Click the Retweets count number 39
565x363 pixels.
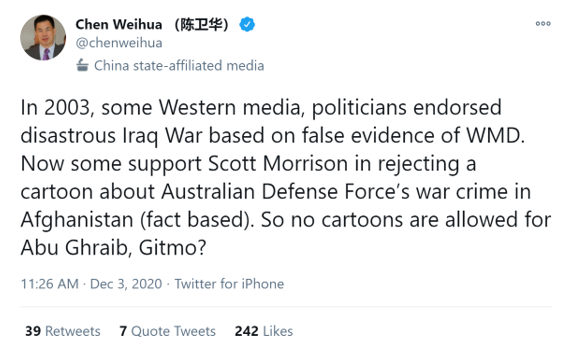[33, 331]
